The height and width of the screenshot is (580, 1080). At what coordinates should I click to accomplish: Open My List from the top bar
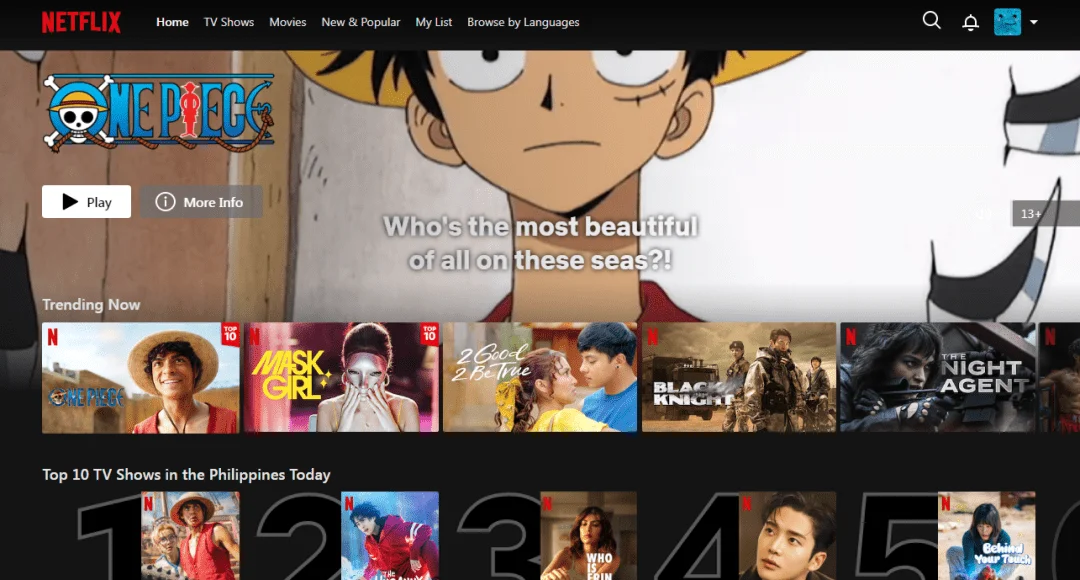(433, 22)
